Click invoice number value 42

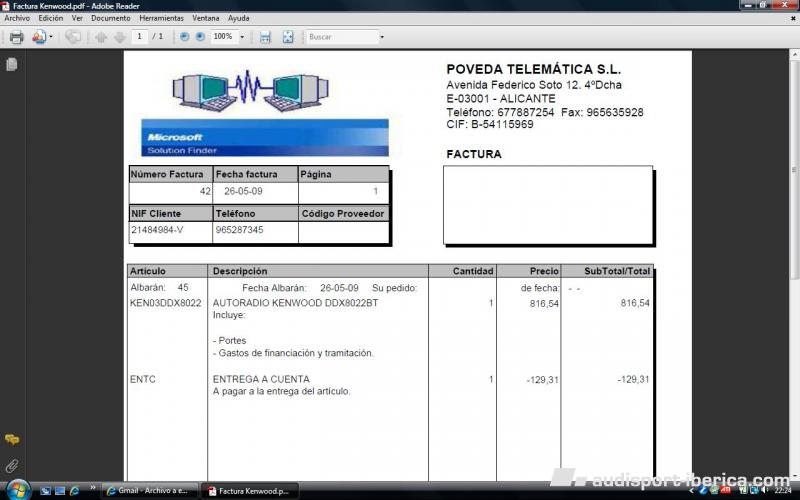click(x=205, y=191)
